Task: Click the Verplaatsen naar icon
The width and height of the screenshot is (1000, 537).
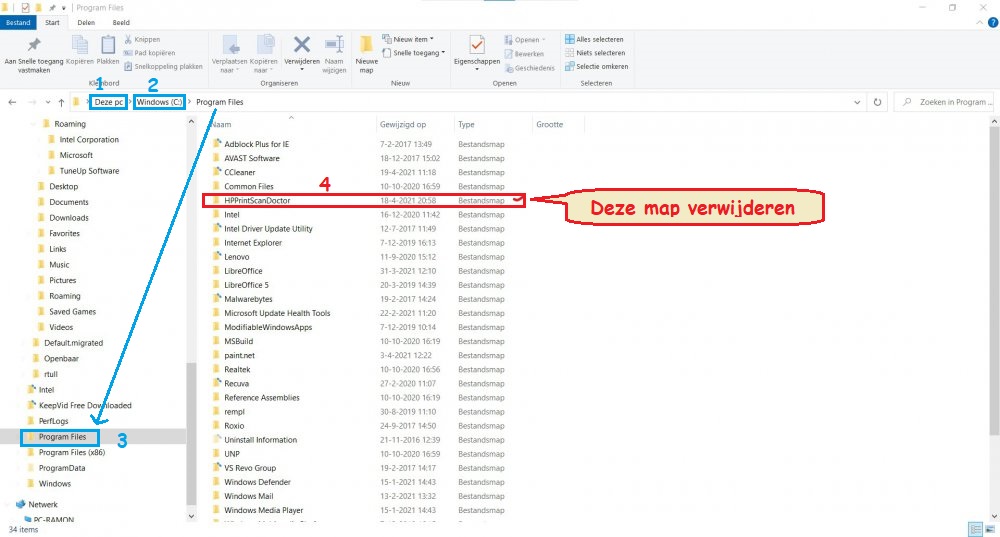Action: pyautogui.click(x=231, y=45)
